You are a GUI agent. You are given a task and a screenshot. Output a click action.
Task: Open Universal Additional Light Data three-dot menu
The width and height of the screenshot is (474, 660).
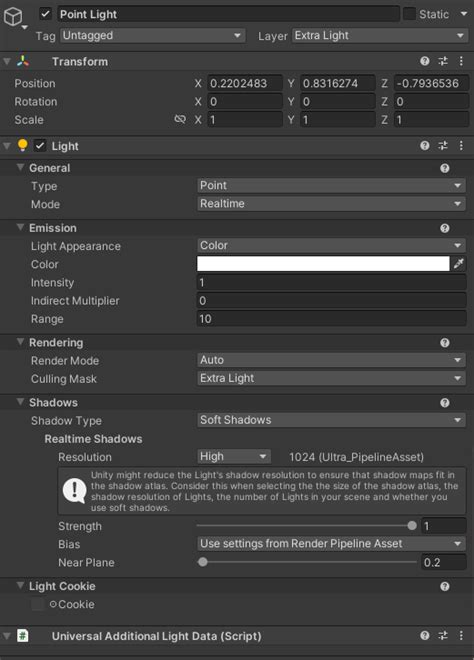(461, 636)
